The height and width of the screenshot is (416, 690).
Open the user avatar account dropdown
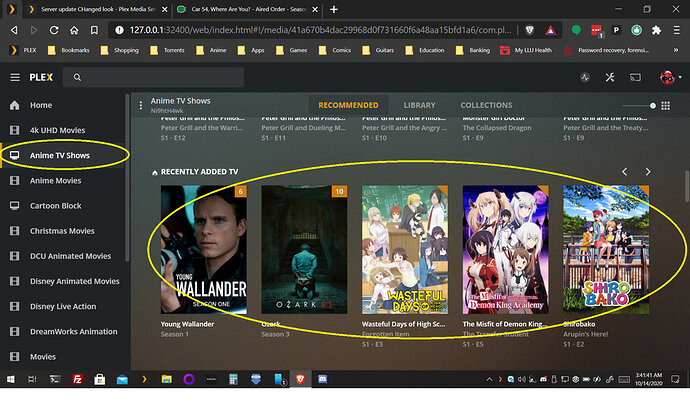click(x=670, y=77)
